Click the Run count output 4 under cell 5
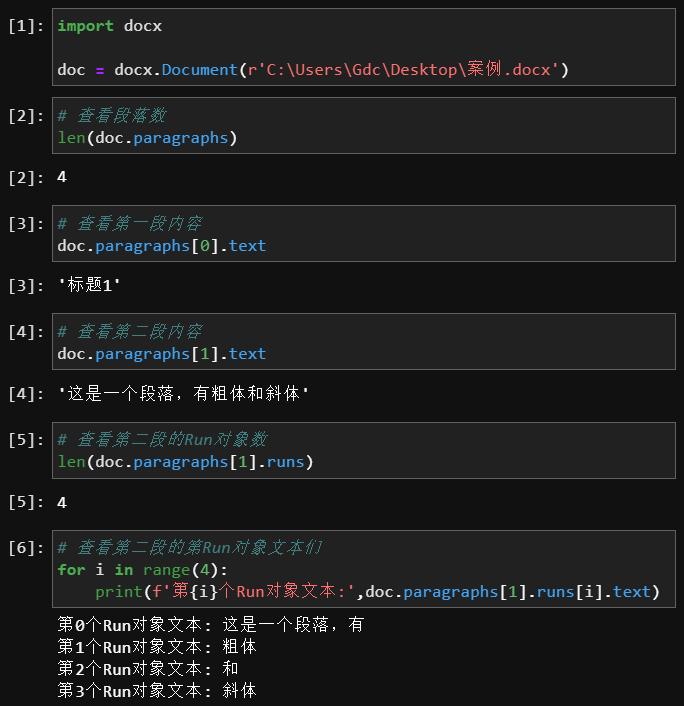Screen dimensions: 684x706 coord(62,502)
